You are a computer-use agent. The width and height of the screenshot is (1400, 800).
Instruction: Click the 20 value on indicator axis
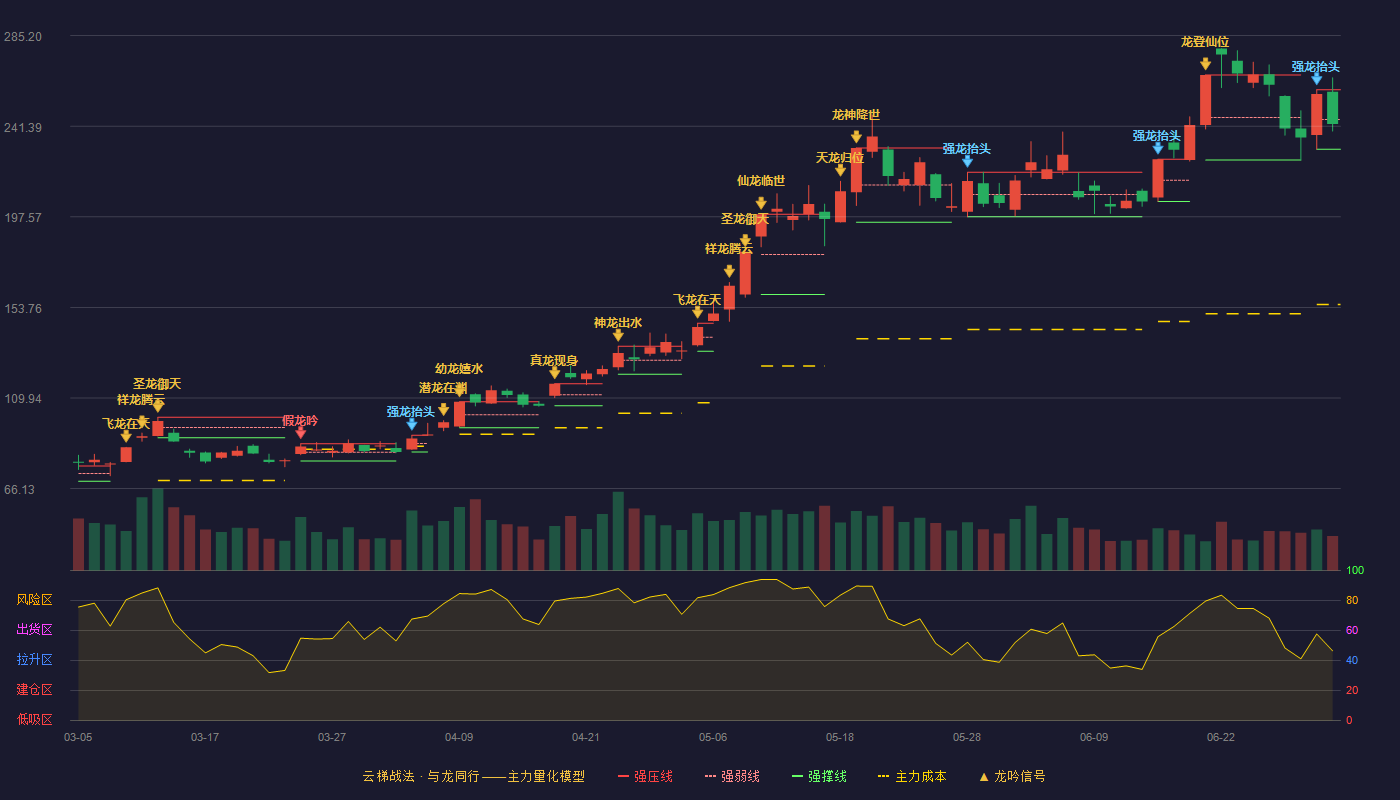pyautogui.click(x=1352, y=690)
